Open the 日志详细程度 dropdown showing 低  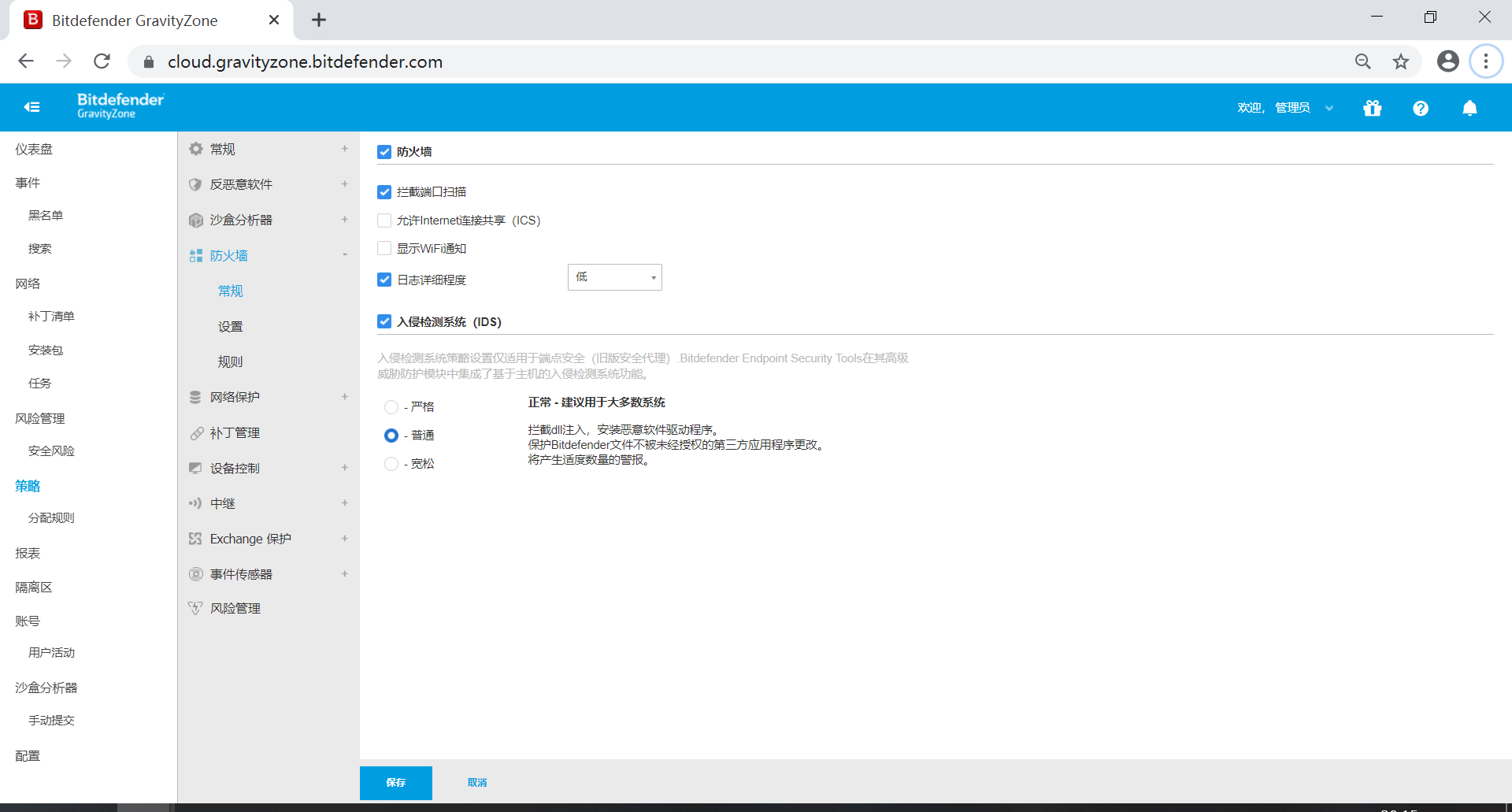click(x=615, y=277)
